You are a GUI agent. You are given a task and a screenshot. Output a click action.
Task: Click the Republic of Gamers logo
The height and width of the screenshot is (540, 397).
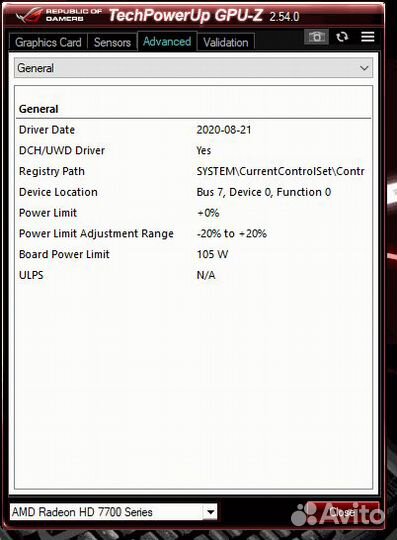(x=59, y=15)
